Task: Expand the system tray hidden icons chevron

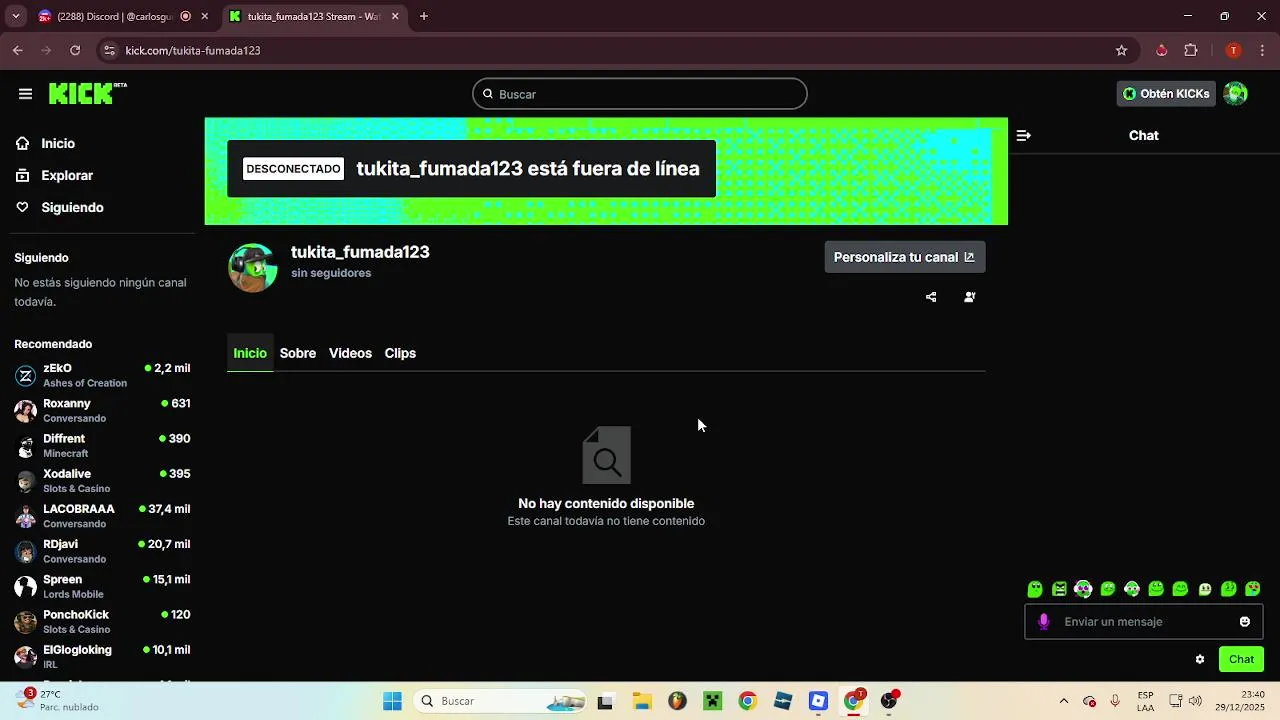Action: (1064, 702)
